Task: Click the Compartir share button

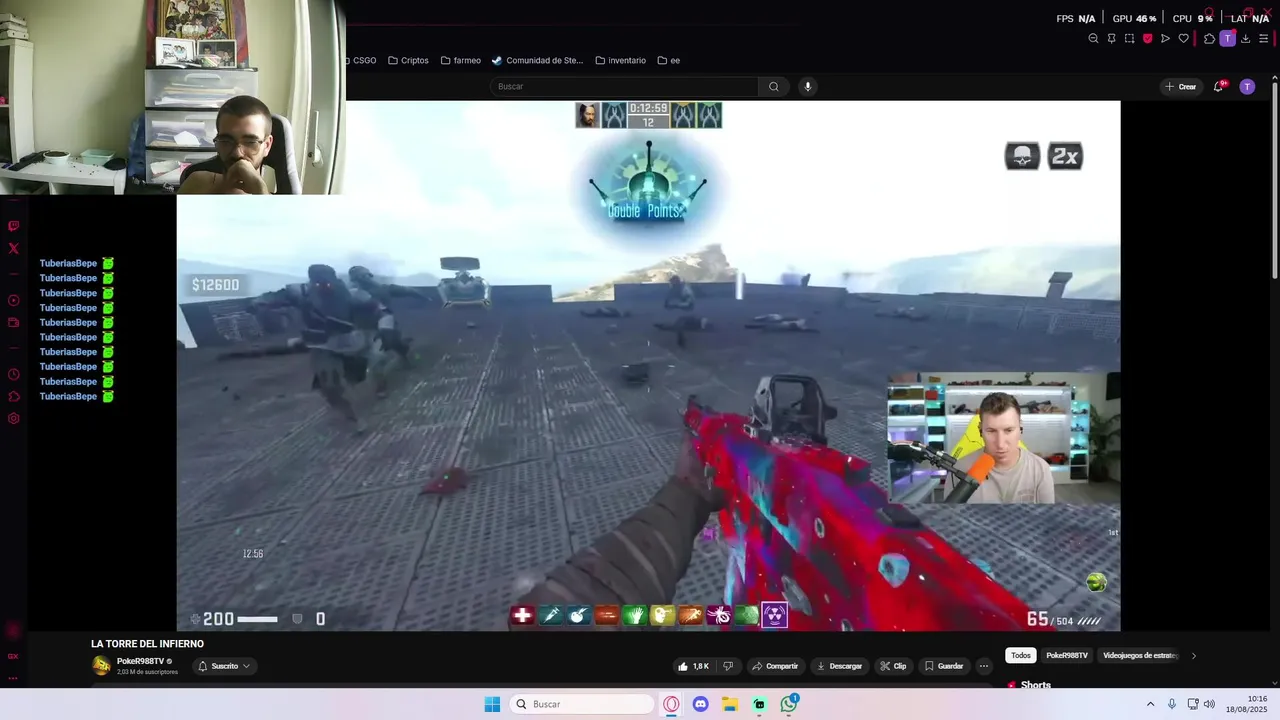Action: pyautogui.click(x=775, y=666)
